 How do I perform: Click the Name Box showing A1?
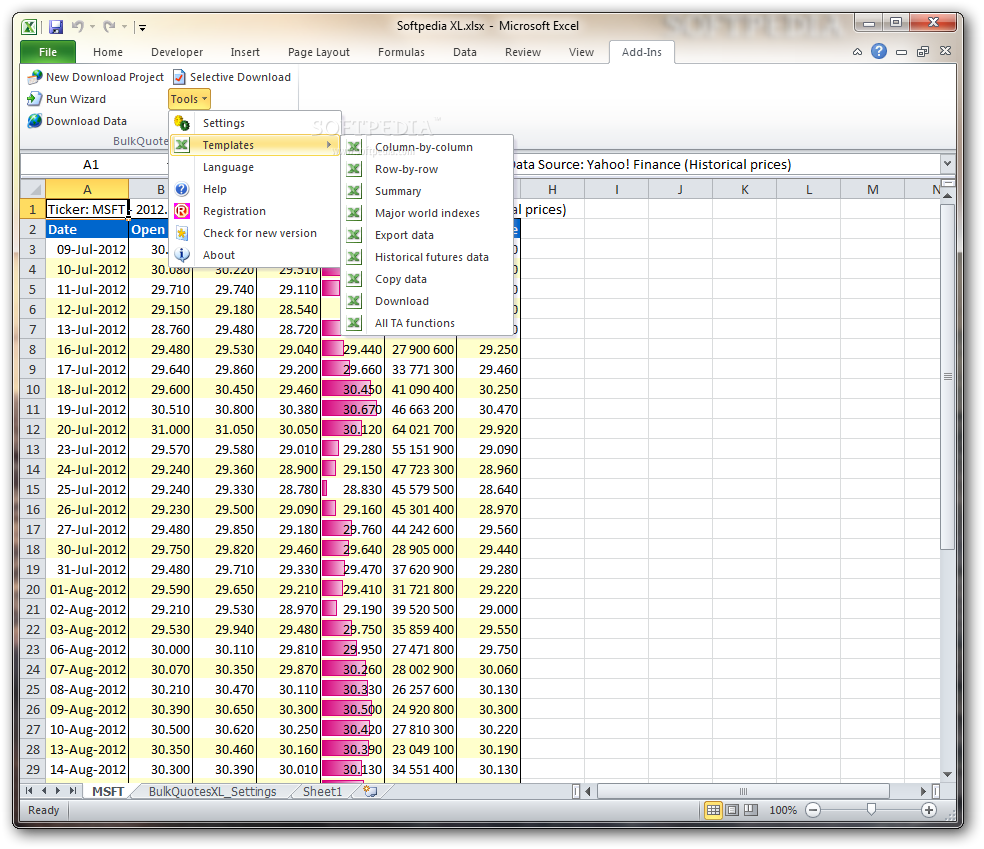91,164
